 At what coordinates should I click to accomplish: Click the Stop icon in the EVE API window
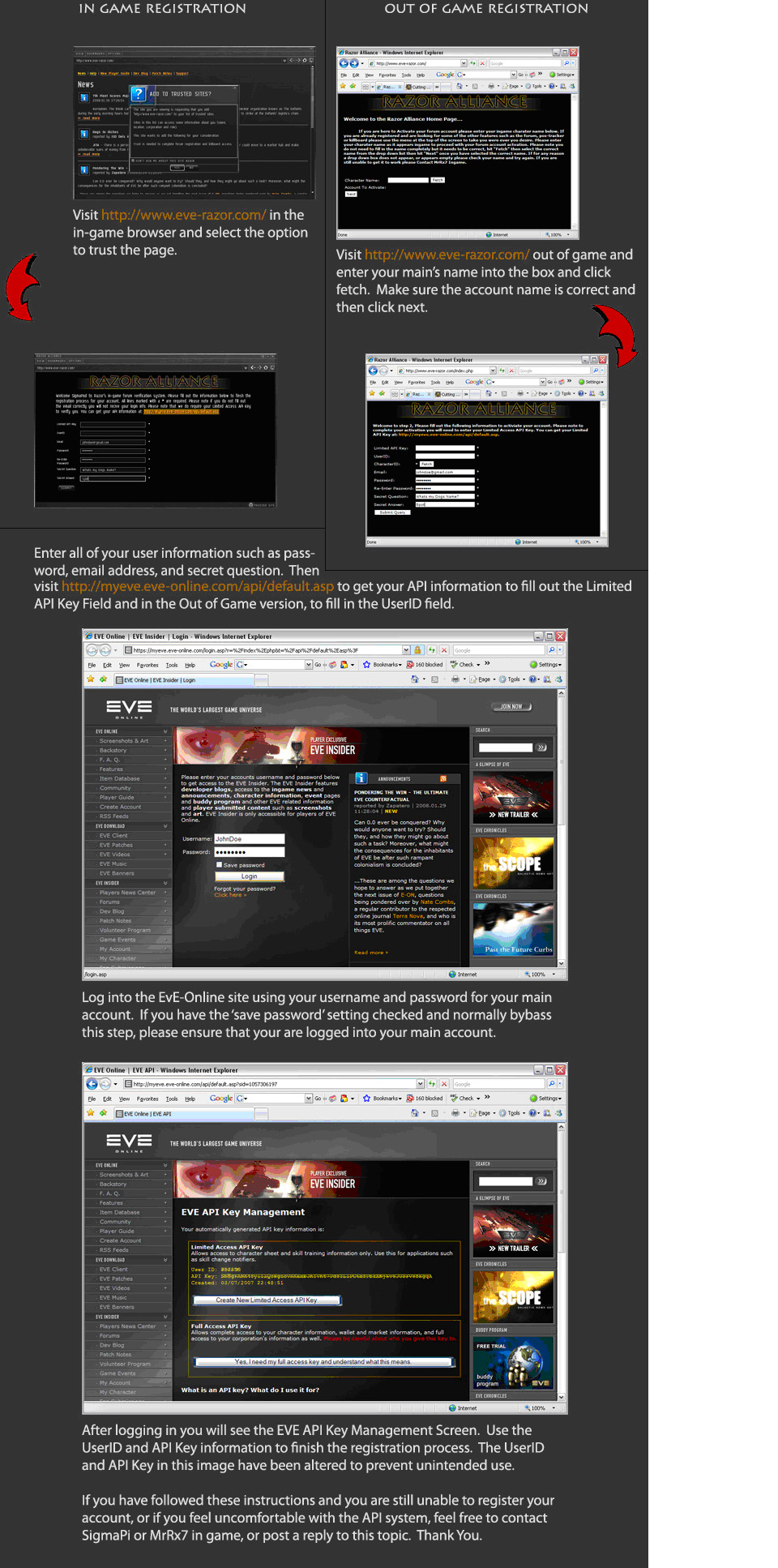coord(444,1084)
